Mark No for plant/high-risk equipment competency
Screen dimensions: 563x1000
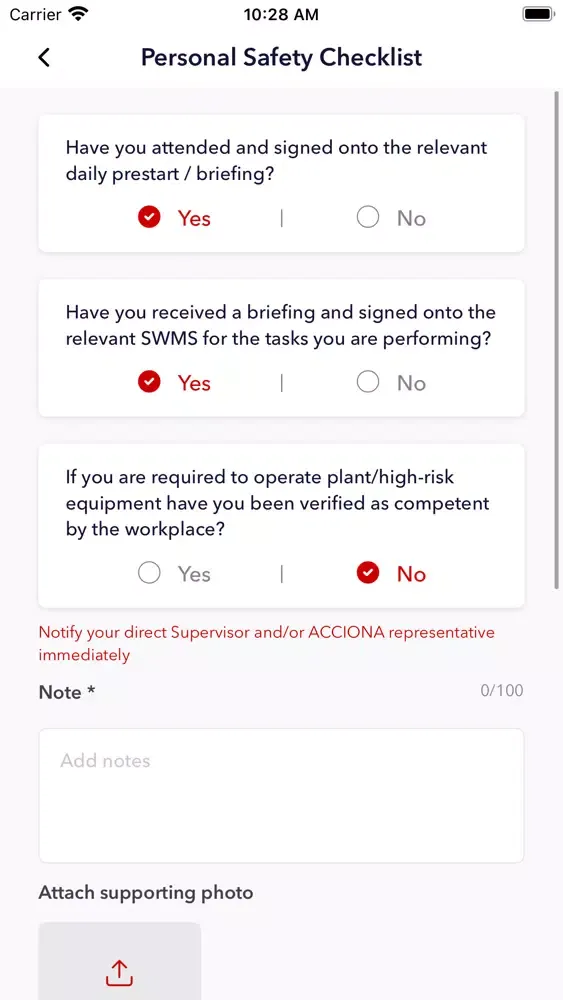coord(391,574)
